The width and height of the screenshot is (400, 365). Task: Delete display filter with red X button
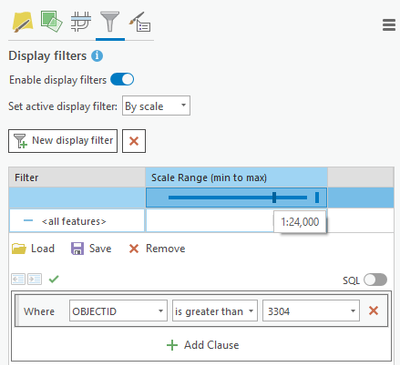(x=134, y=141)
